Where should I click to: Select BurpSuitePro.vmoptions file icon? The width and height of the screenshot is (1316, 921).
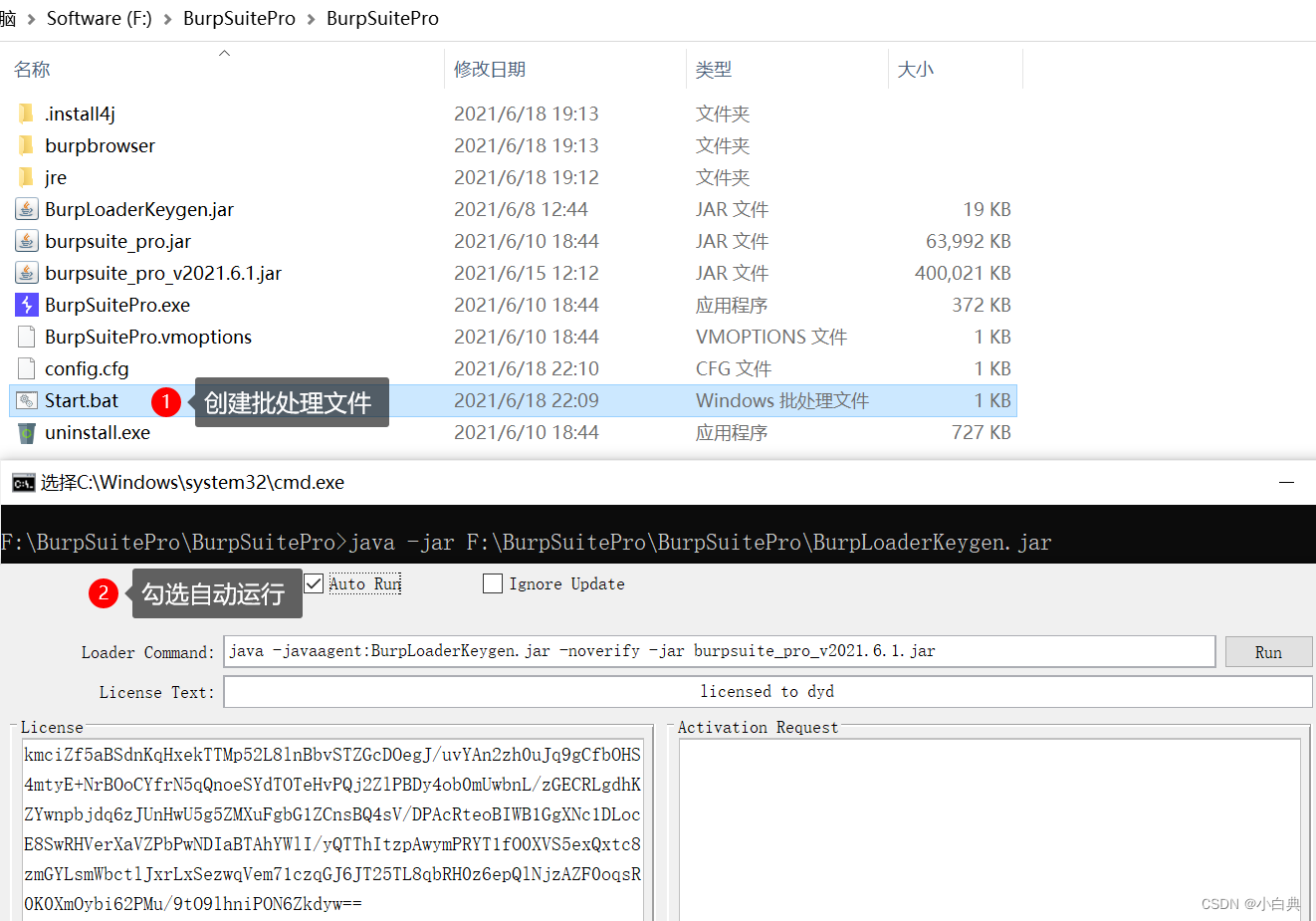[x=27, y=337]
